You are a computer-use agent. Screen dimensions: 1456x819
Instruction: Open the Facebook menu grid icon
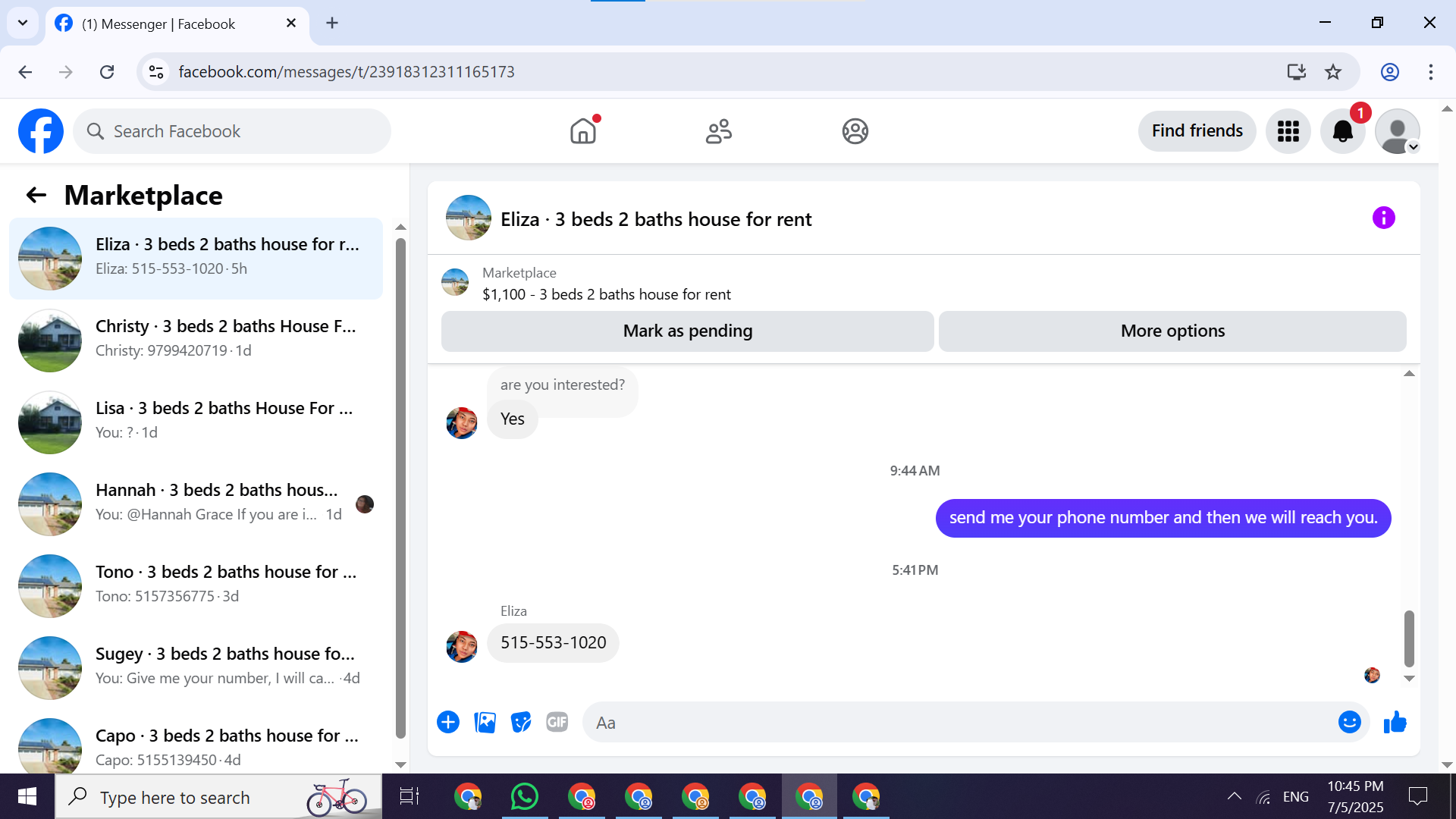click(1288, 131)
